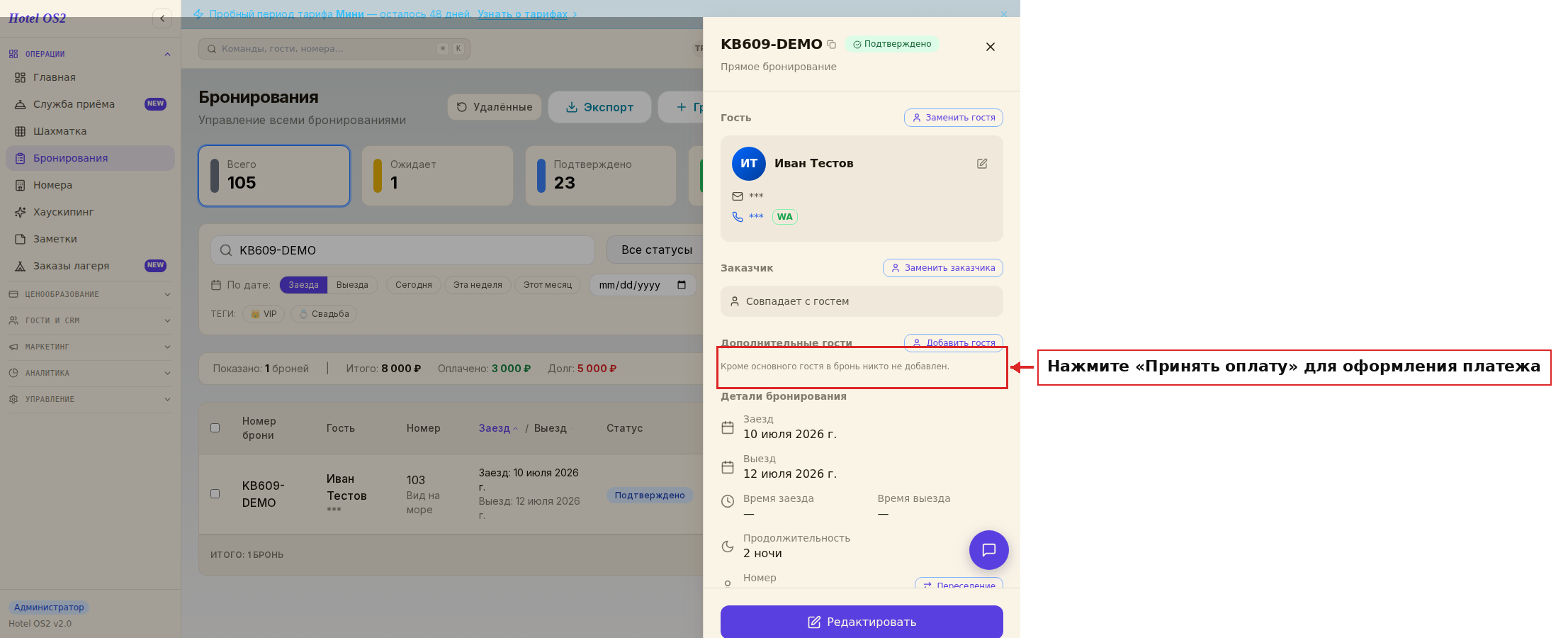Click the Редактировать button
Image resolution: width=1568 pixels, height=638 pixels.
862,622
